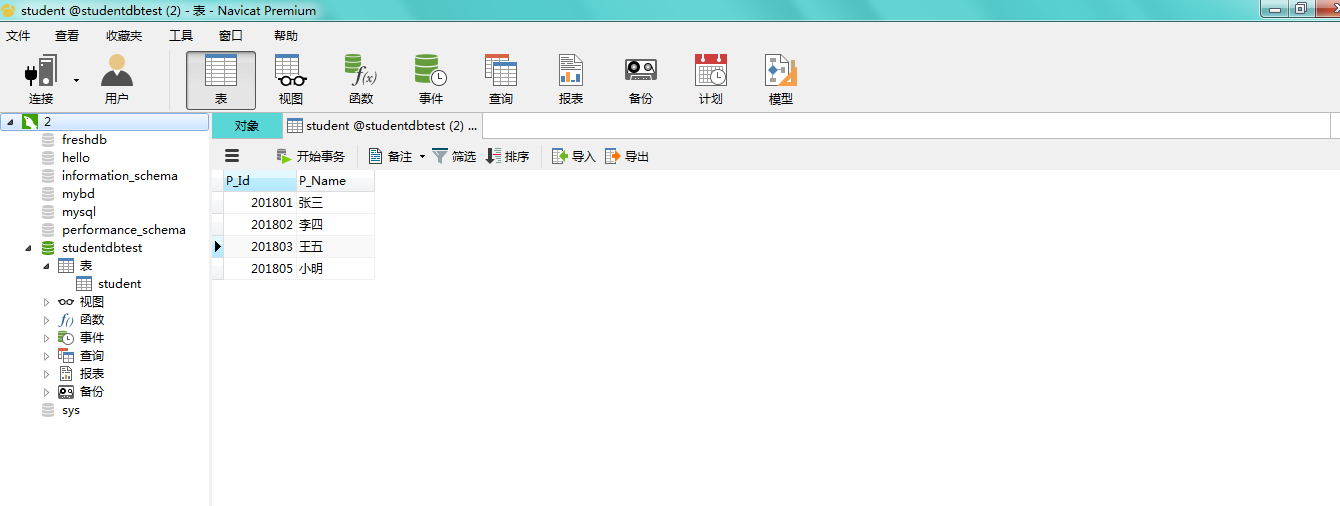Open the 计划 schedule toolbar icon
This screenshot has width=1340, height=506.
click(711, 80)
